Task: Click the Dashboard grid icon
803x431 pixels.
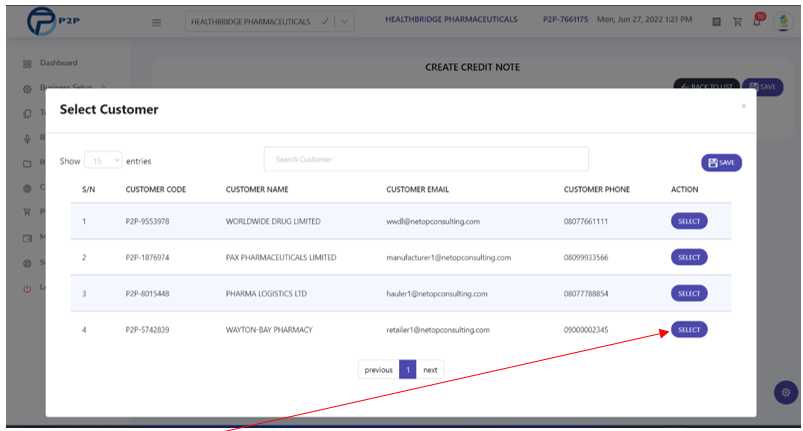Action: pyautogui.click(x=27, y=64)
